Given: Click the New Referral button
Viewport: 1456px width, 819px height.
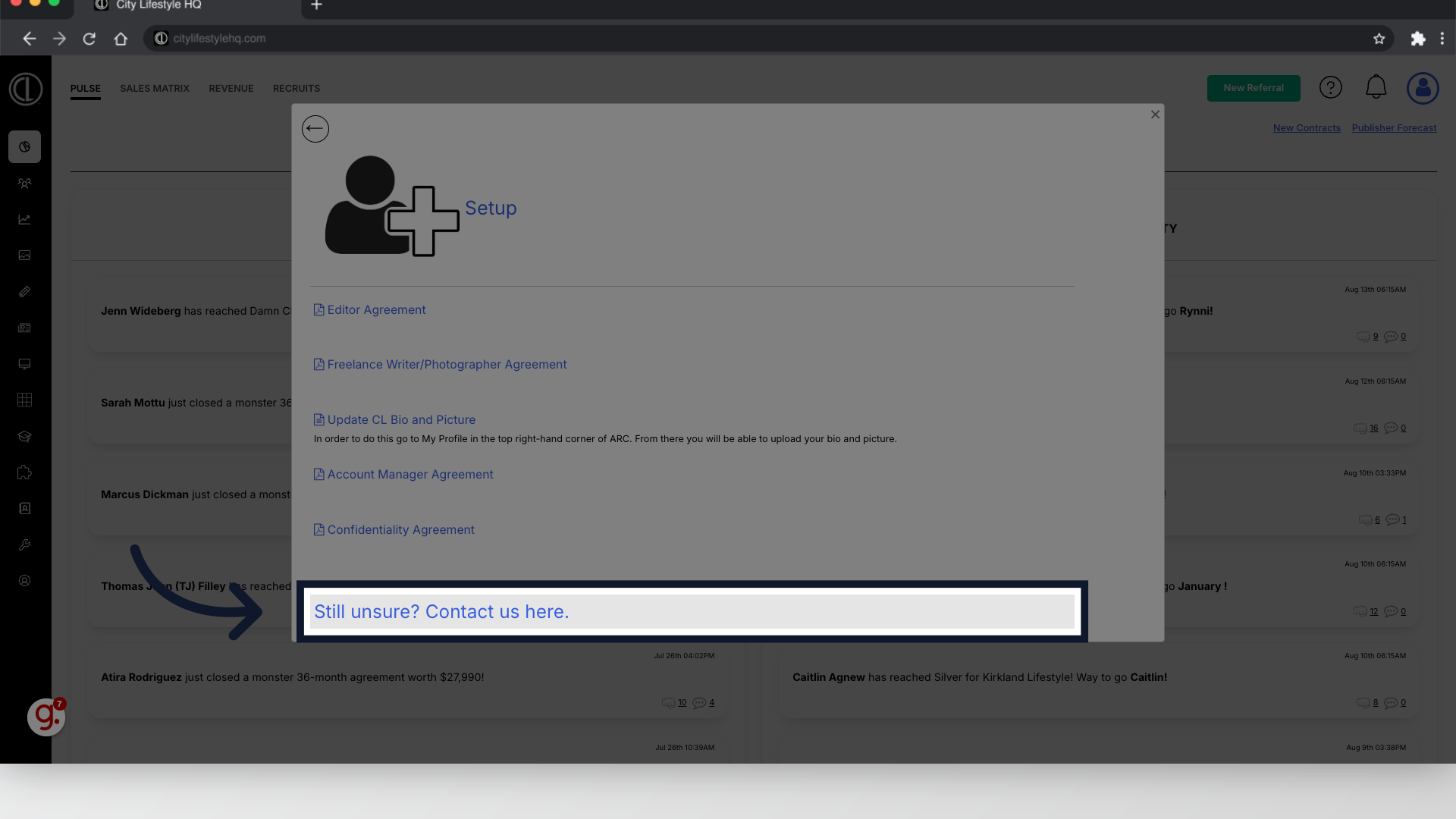Looking at the screenshot, I should pyautogui.click(x=1253, y=88).
